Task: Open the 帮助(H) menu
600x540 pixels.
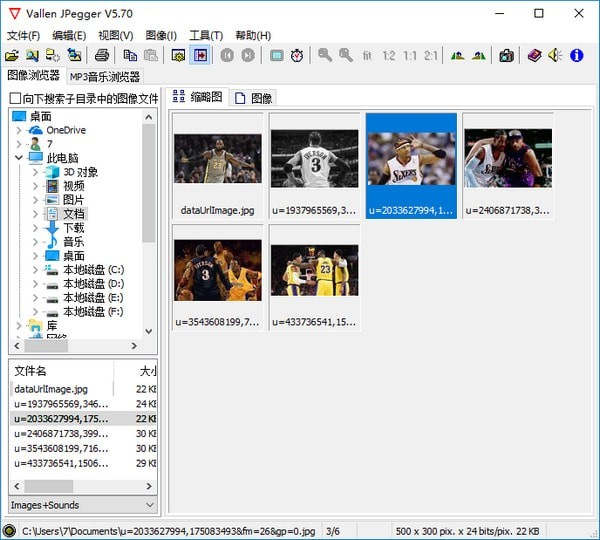Action: pyautogui.click(x=253, y=36)
